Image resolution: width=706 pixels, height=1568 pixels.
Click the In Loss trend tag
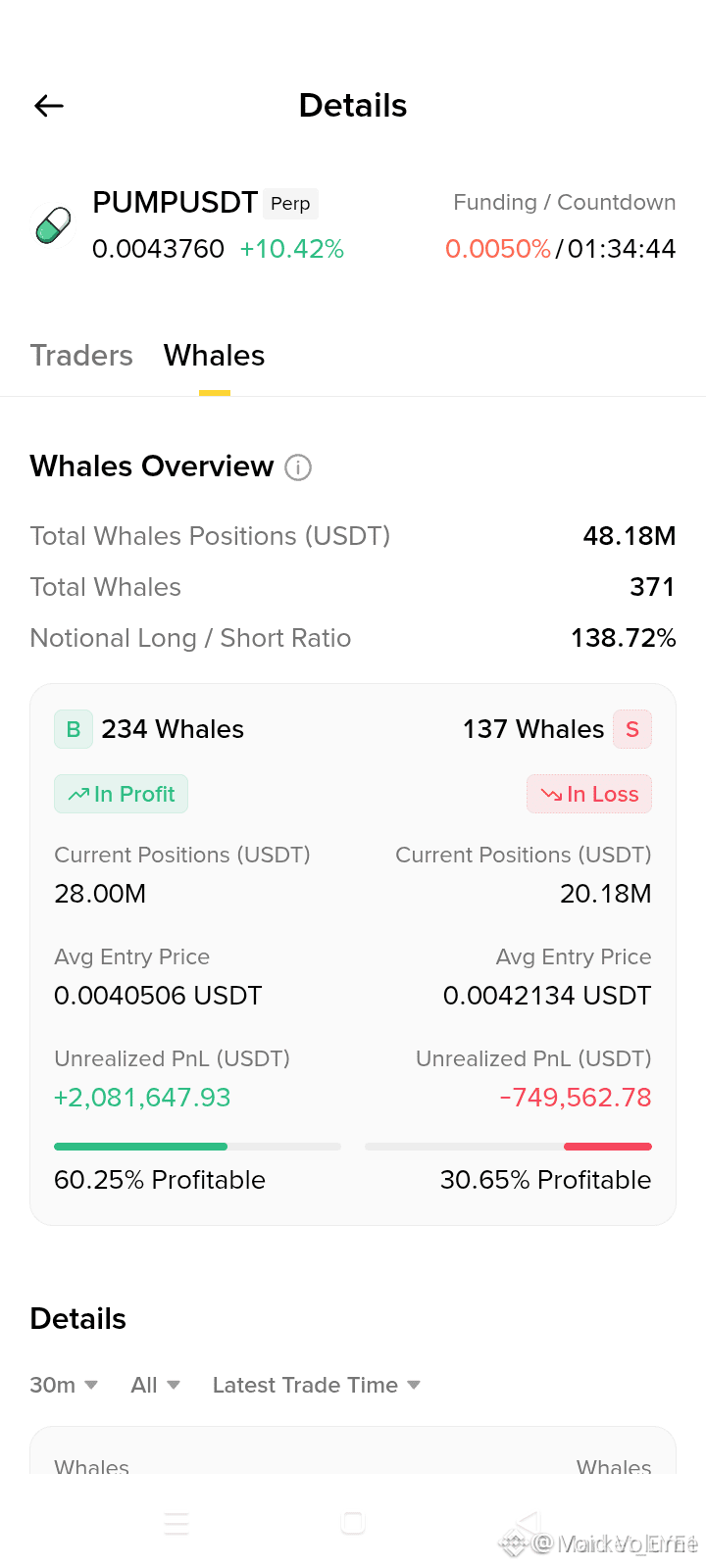point(589,794)
